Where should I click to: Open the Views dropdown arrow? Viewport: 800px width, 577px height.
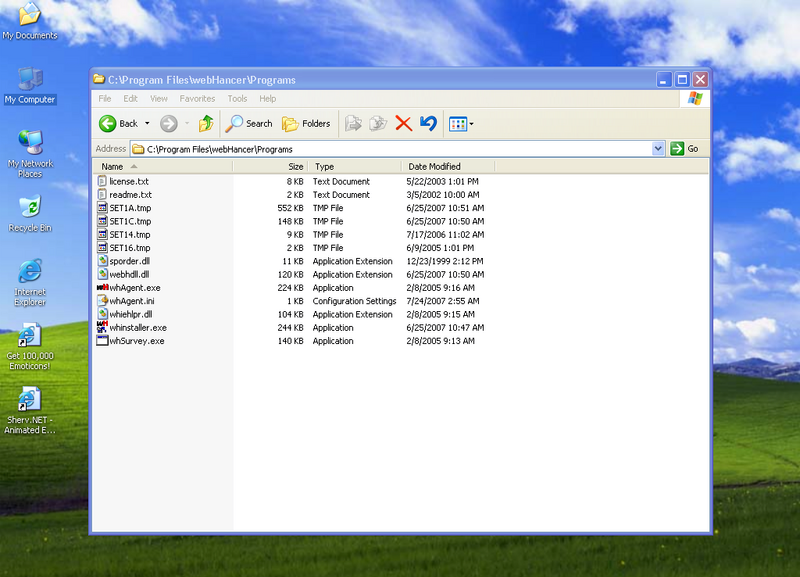[x=471, y=123]
